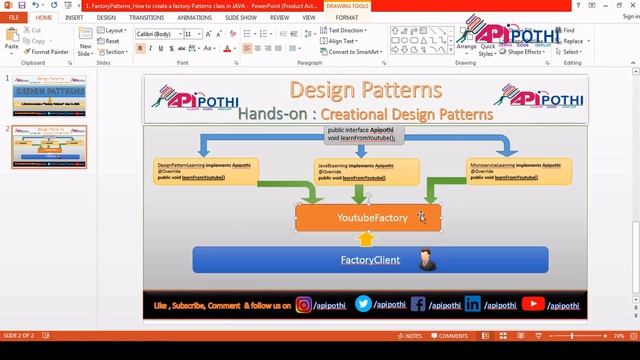Decrease font size with the shrink font icon
Image resolution: width=640 pixels, height=360 pixels.
tap(219, 34)
